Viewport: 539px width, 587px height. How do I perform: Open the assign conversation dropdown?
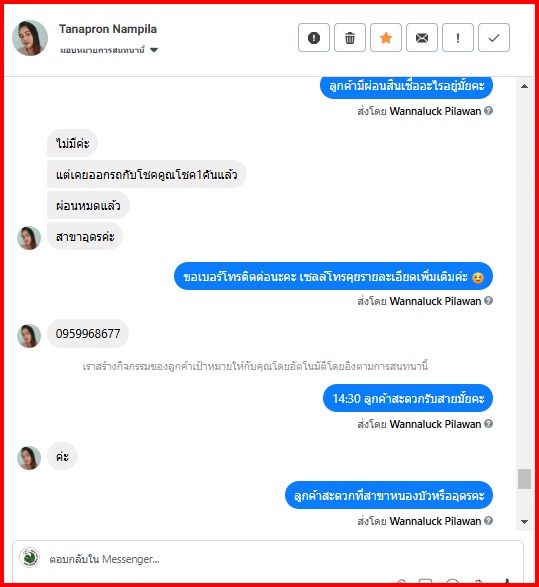pos(109,50)
